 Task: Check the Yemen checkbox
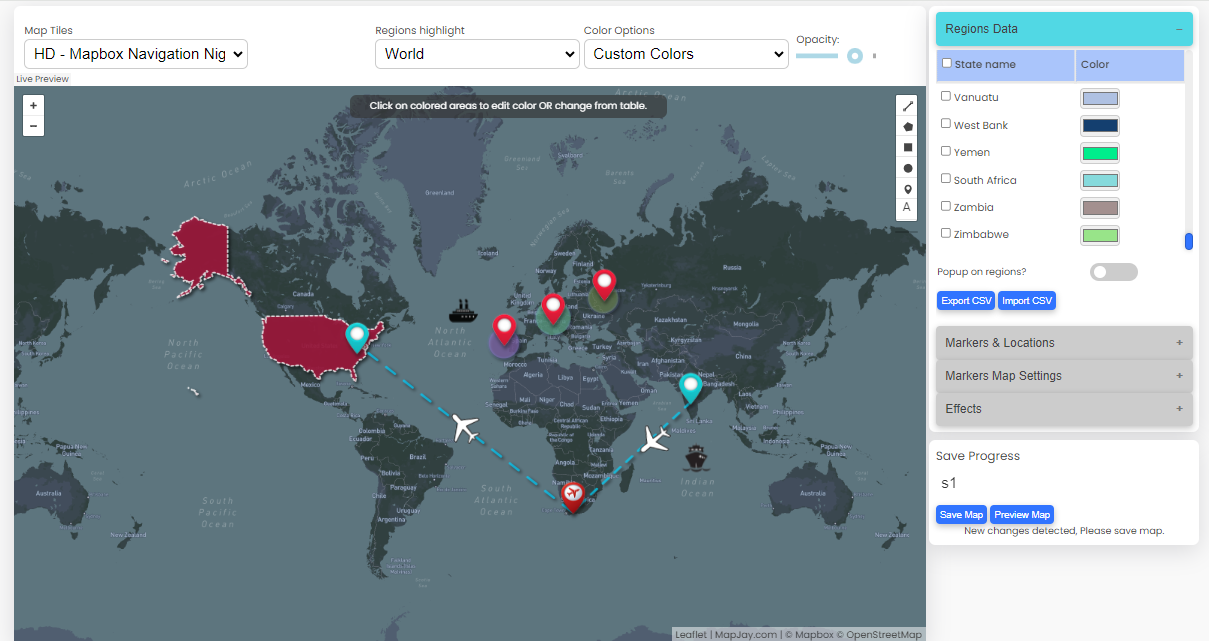[946, 151]
